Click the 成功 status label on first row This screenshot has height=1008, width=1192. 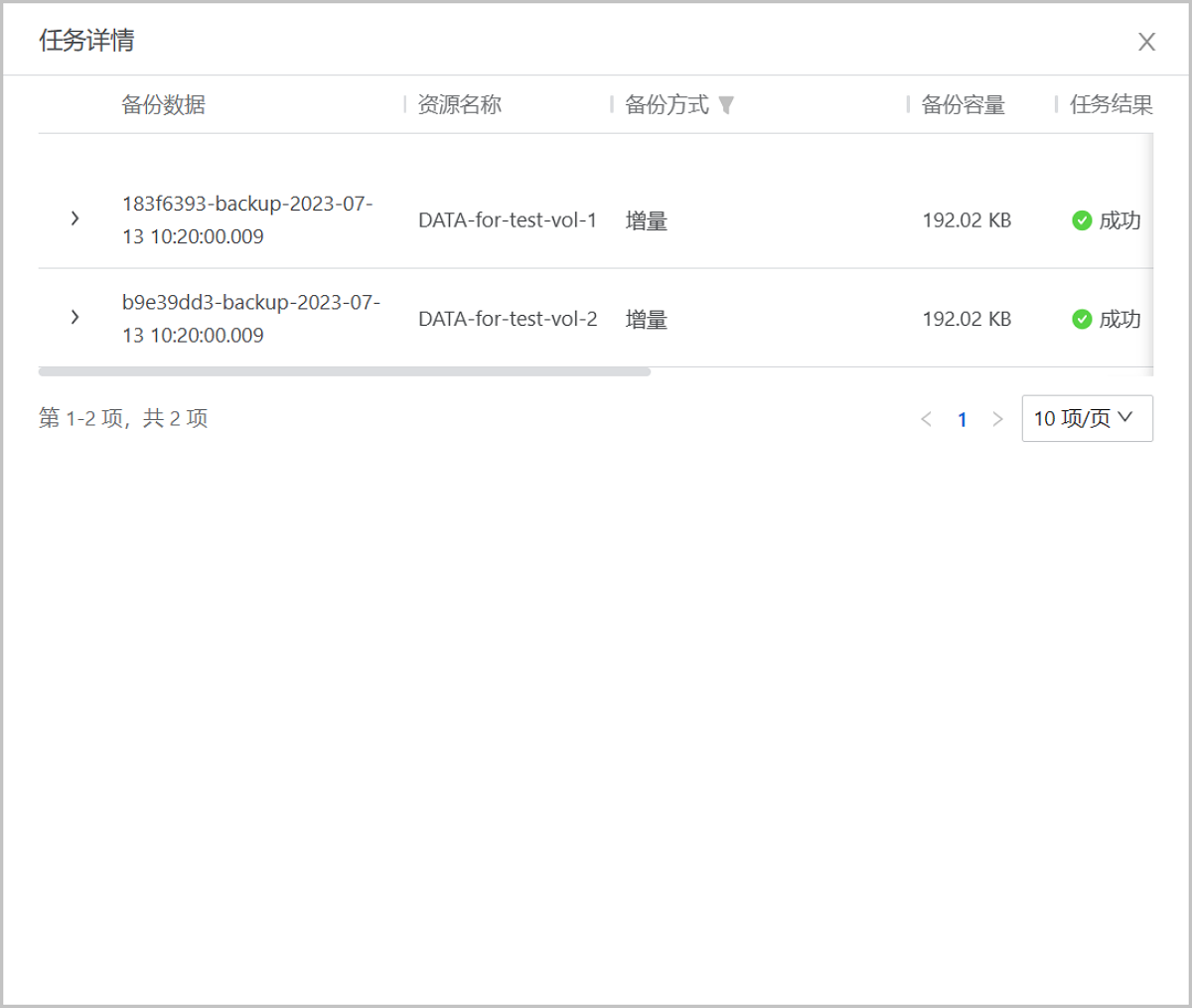1122,220
